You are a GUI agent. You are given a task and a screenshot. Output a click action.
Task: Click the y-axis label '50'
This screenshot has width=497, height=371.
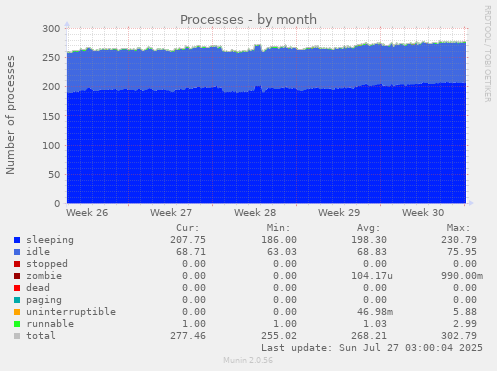point(54,174)
